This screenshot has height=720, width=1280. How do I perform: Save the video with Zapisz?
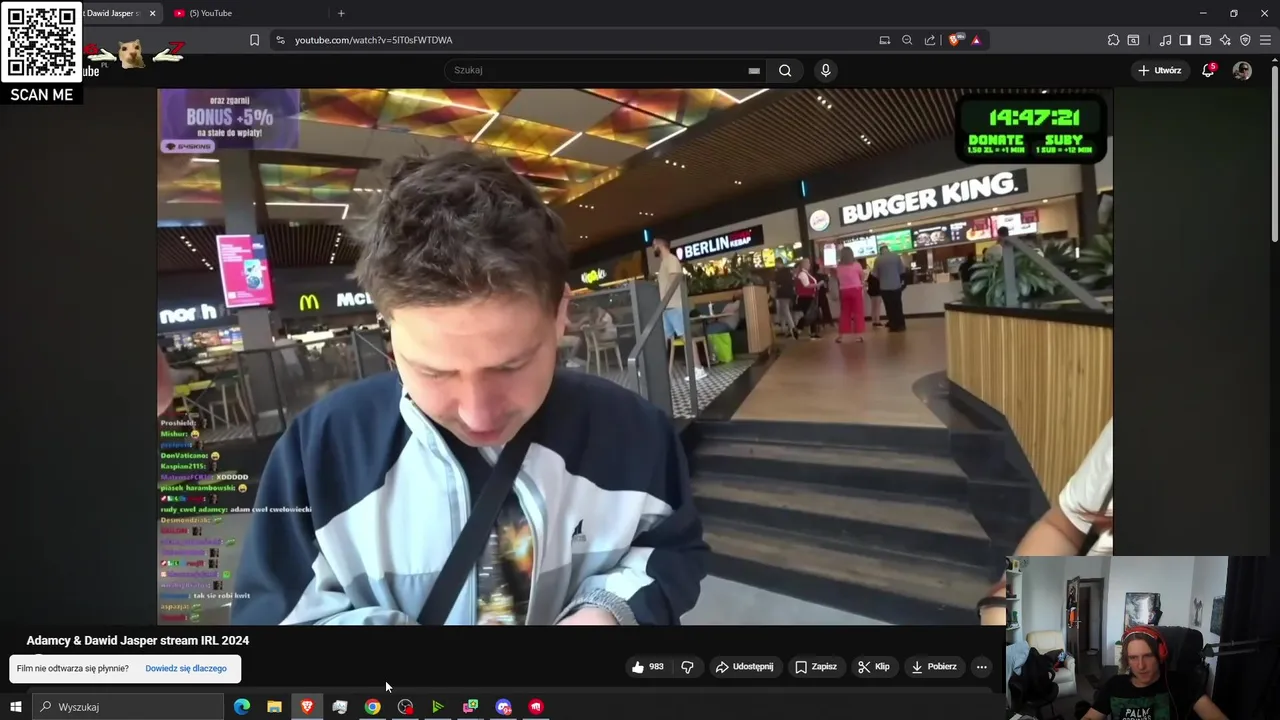(x=816, y=667)
